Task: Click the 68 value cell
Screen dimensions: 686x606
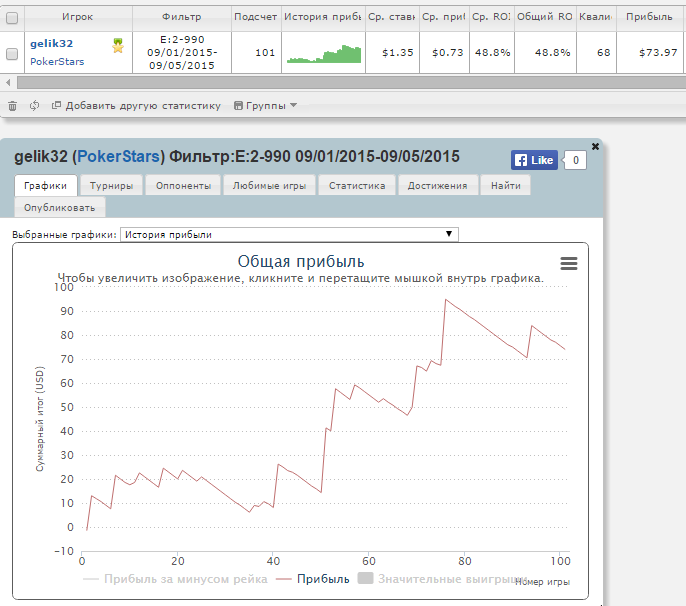Action: 596,53
